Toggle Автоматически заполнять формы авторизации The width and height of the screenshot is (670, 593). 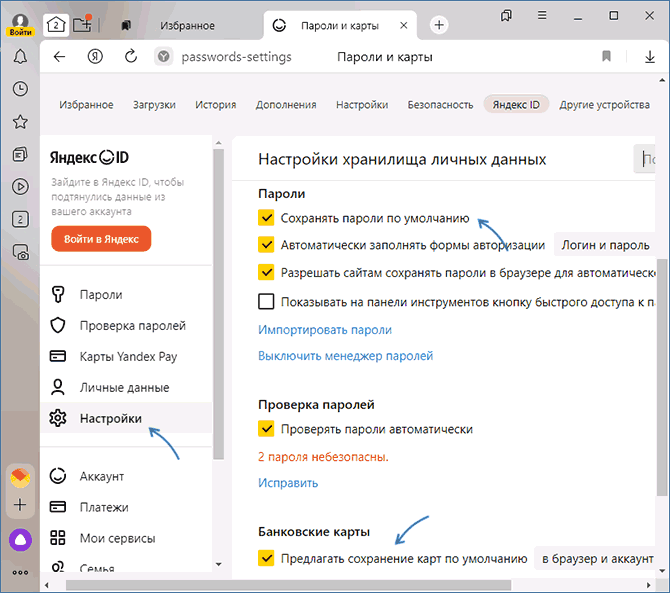tap(266, 244)
